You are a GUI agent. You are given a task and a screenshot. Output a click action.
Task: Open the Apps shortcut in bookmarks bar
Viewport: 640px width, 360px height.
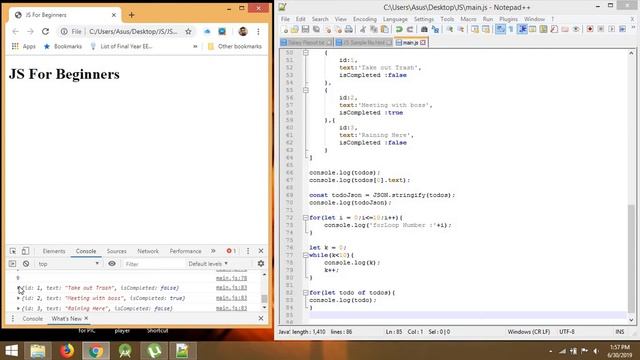click(24, 46)
